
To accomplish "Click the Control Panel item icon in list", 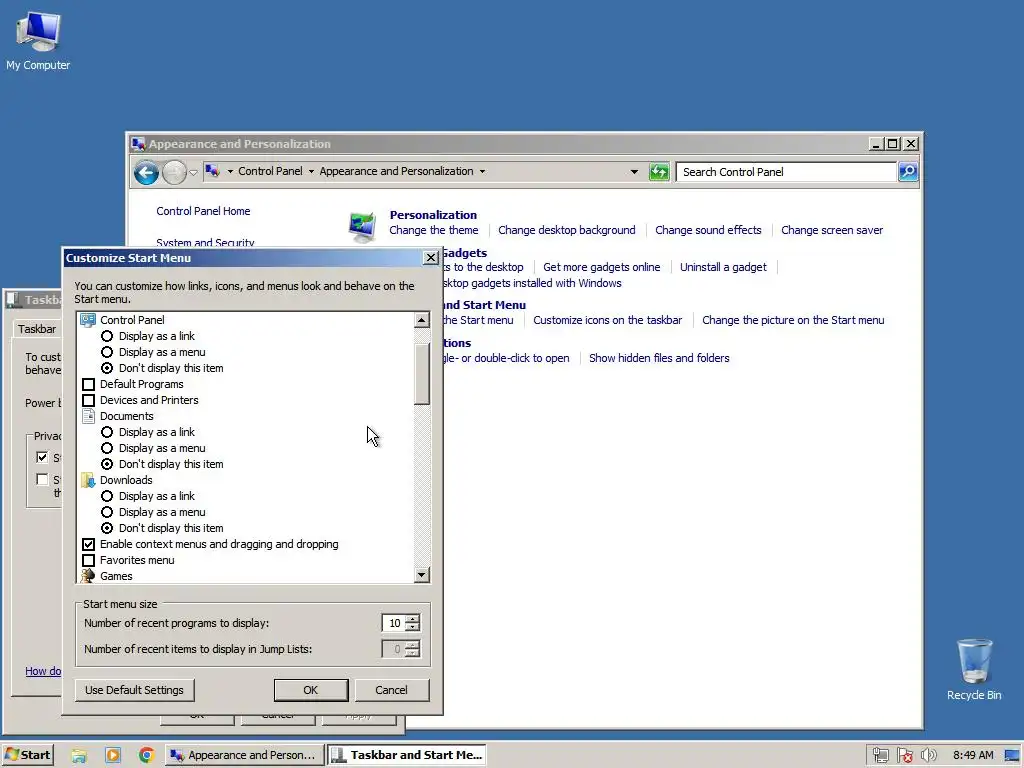I will point(88,320).
